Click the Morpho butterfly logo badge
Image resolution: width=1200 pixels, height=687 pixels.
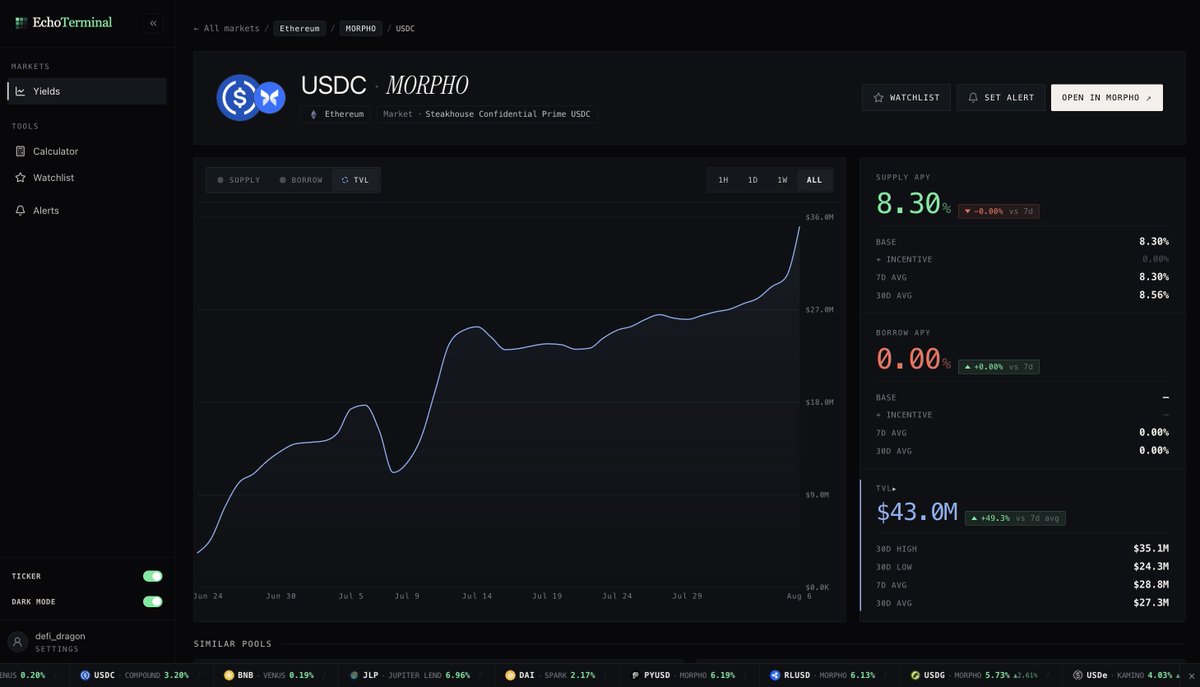270,98
